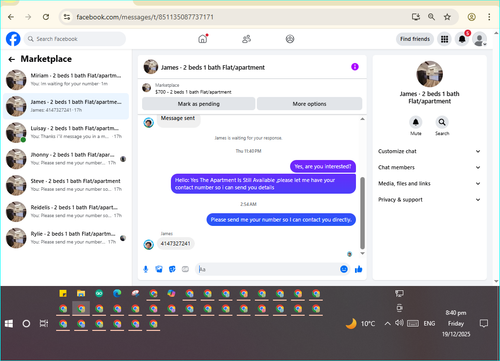Click the voice clip microphone icon
The height and width of the screenshot is (361, 500).
[x=146, y=269]
